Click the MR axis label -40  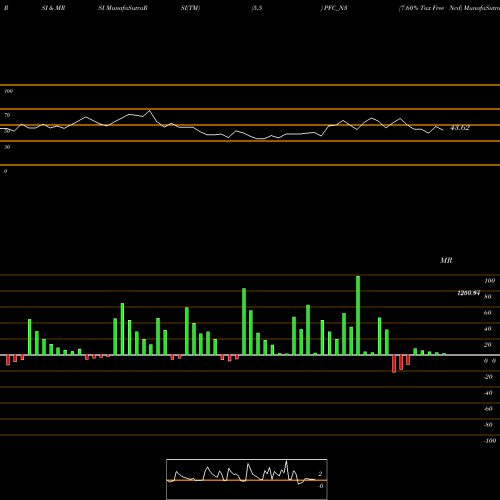[488, 393]
